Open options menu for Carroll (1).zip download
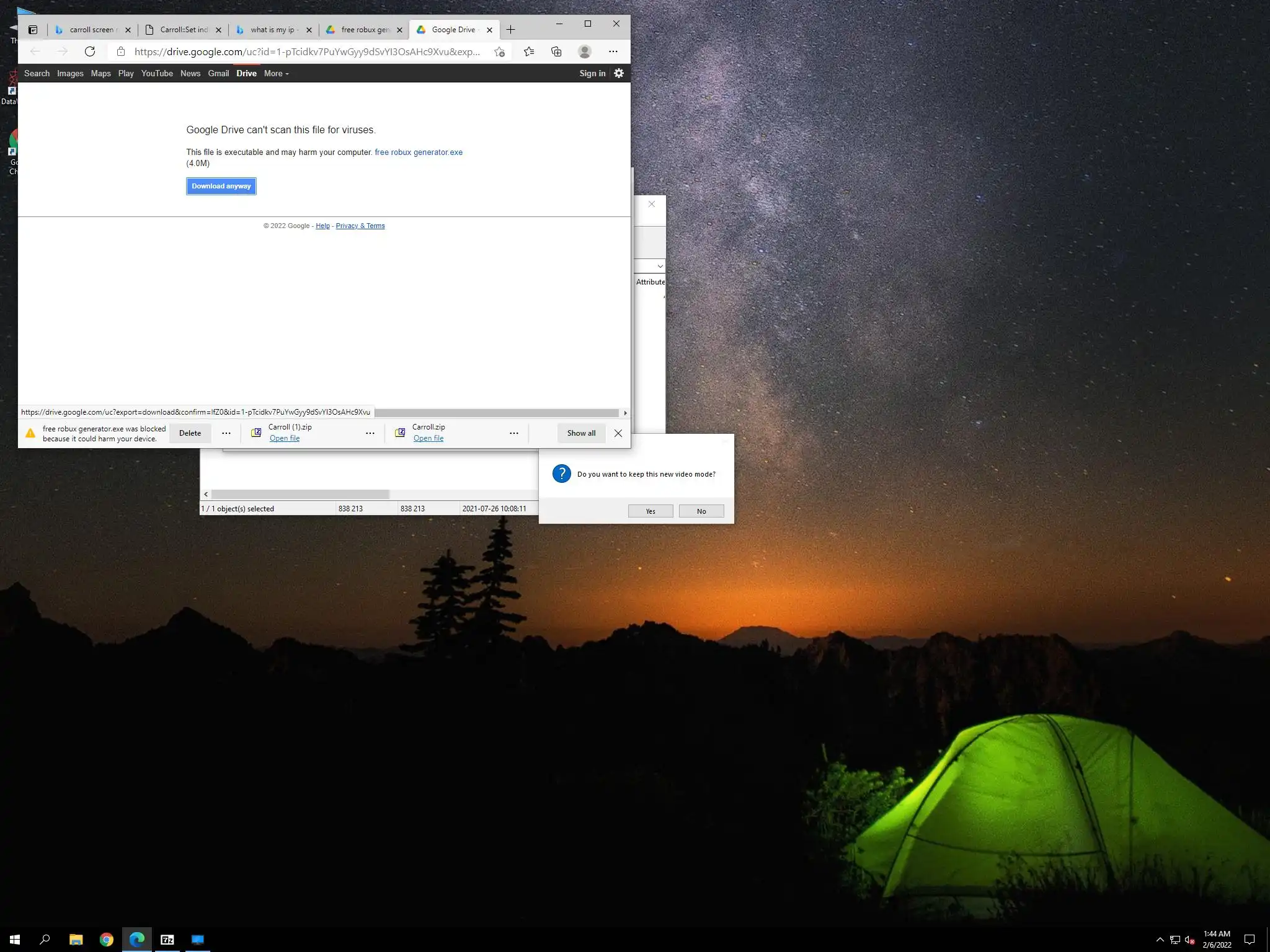Screen dimensions: 1270x952 coord(370,433)
